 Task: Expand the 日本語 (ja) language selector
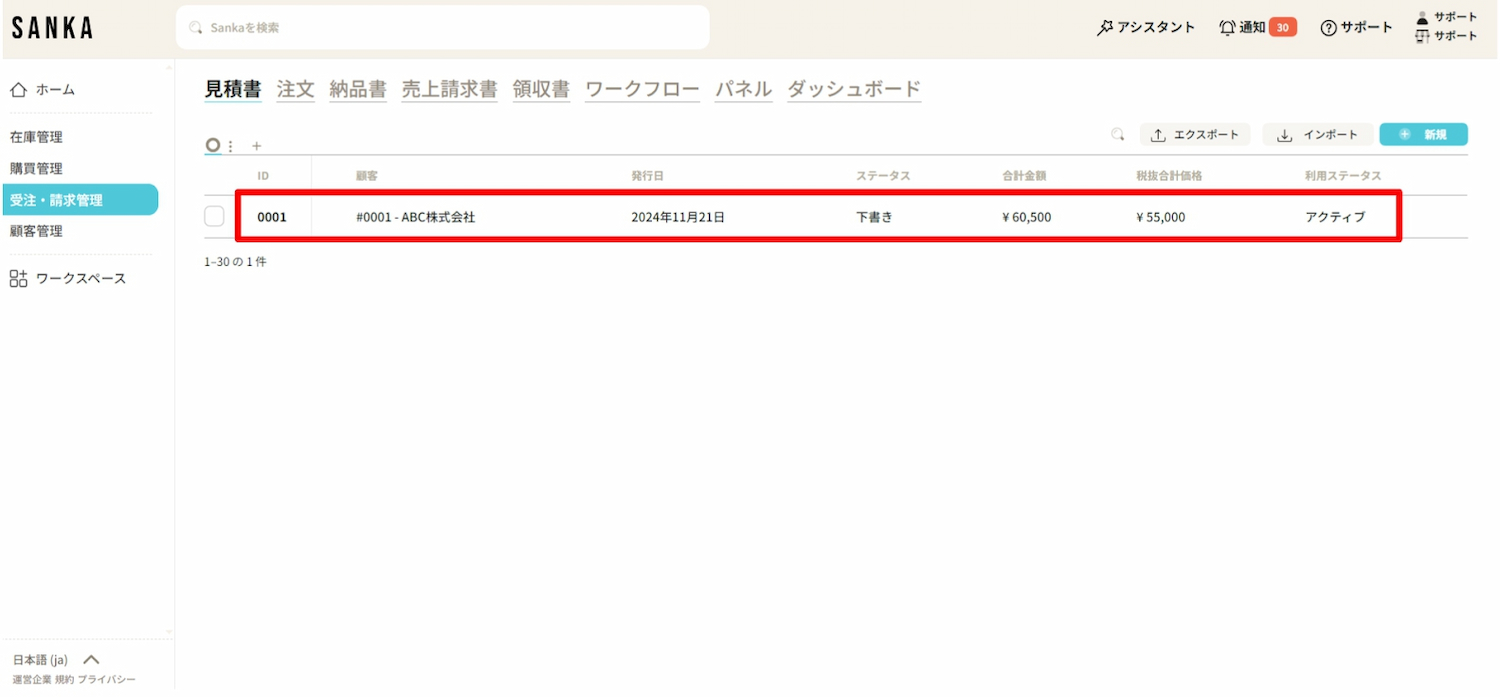pos(56,660)
